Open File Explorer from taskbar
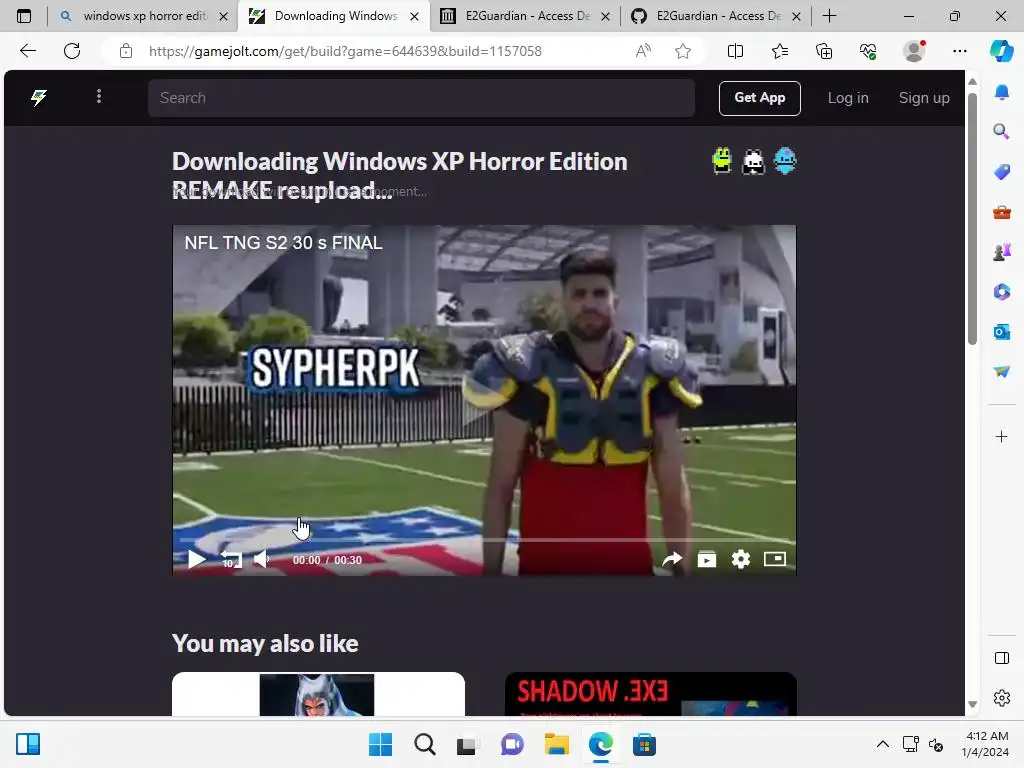The width and height of the screenshot is (1024, 768). pos(556,744)
